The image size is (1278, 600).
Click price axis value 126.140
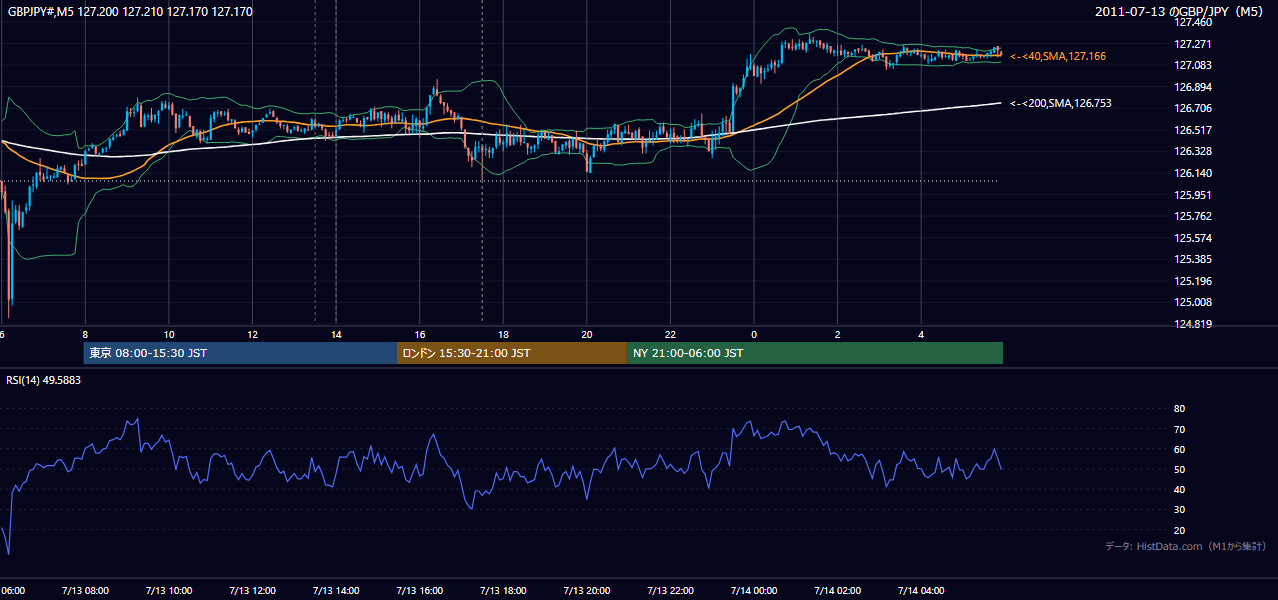click(1193, 173)
